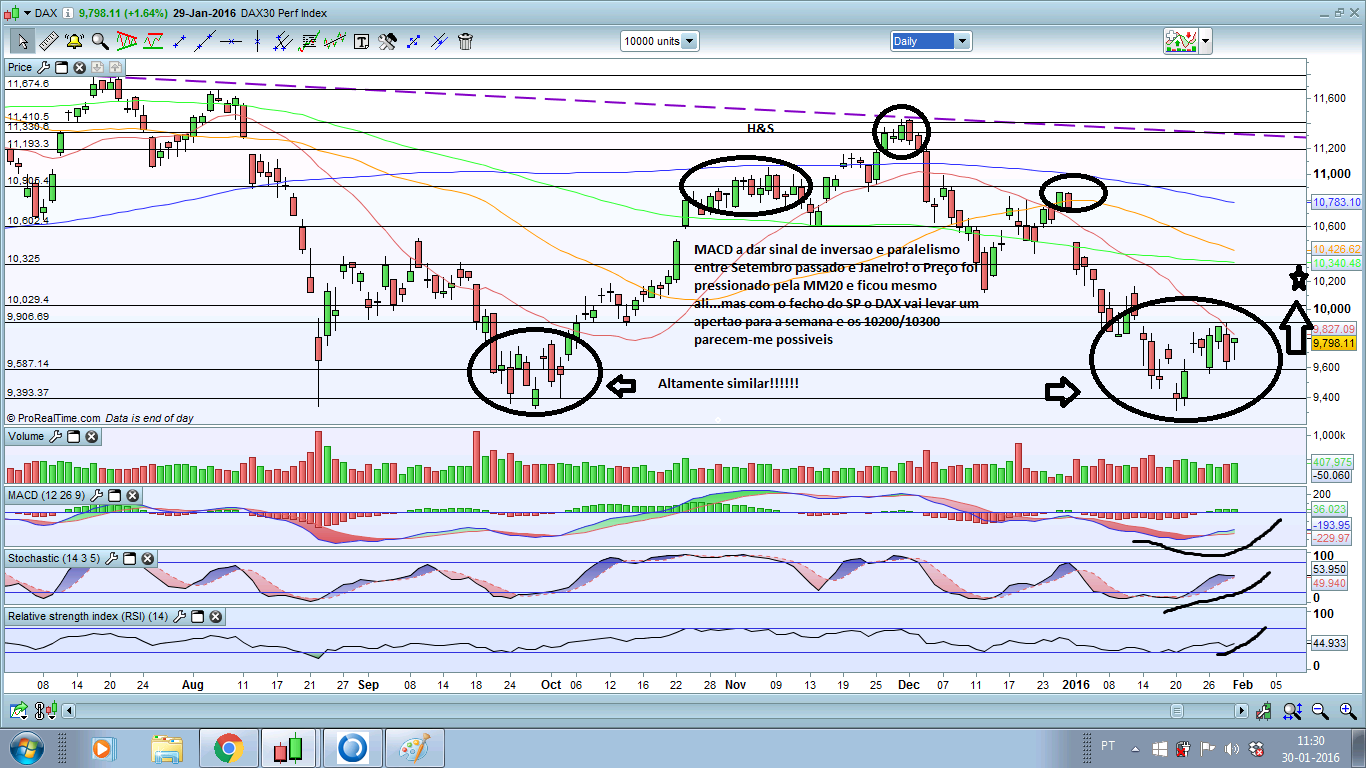Open hammer and wrench drawing settings
Viewport: 1366px width, 768px height.
coord(387,41)
